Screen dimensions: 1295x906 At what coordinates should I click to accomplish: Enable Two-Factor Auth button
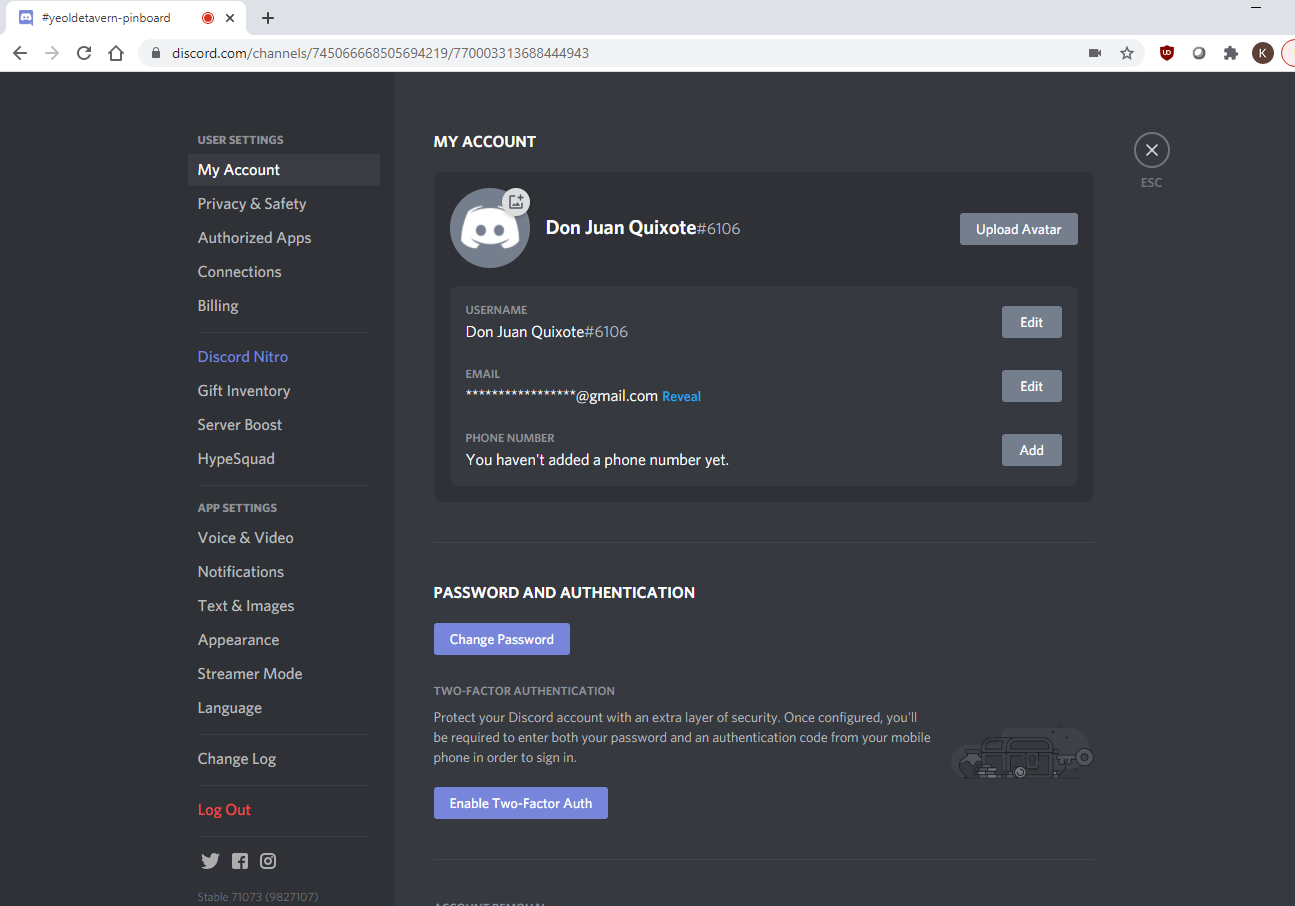pos(520,803)
